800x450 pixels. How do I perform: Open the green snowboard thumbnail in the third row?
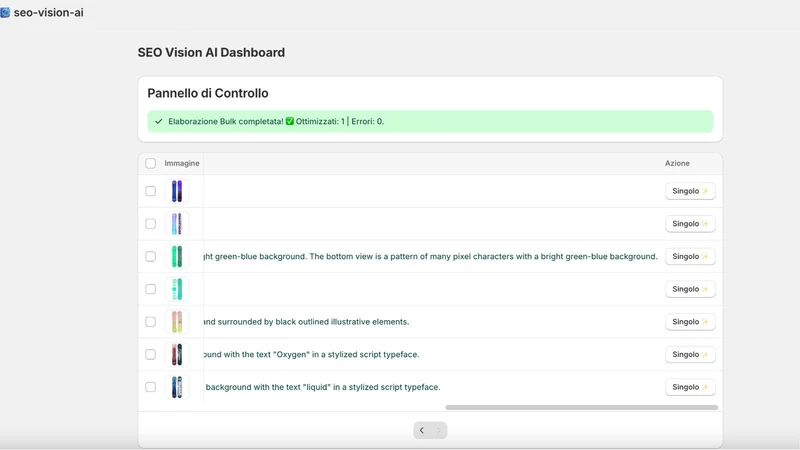[177, 256]
